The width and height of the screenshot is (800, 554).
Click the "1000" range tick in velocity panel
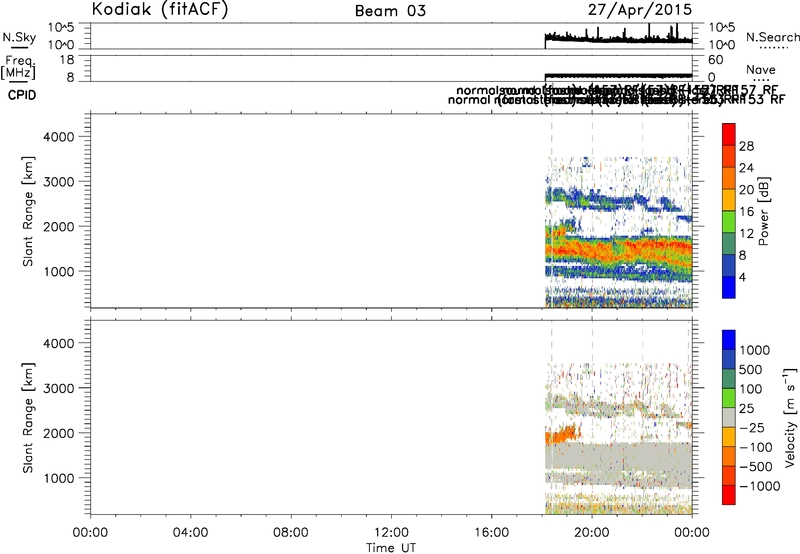(58, 478)
